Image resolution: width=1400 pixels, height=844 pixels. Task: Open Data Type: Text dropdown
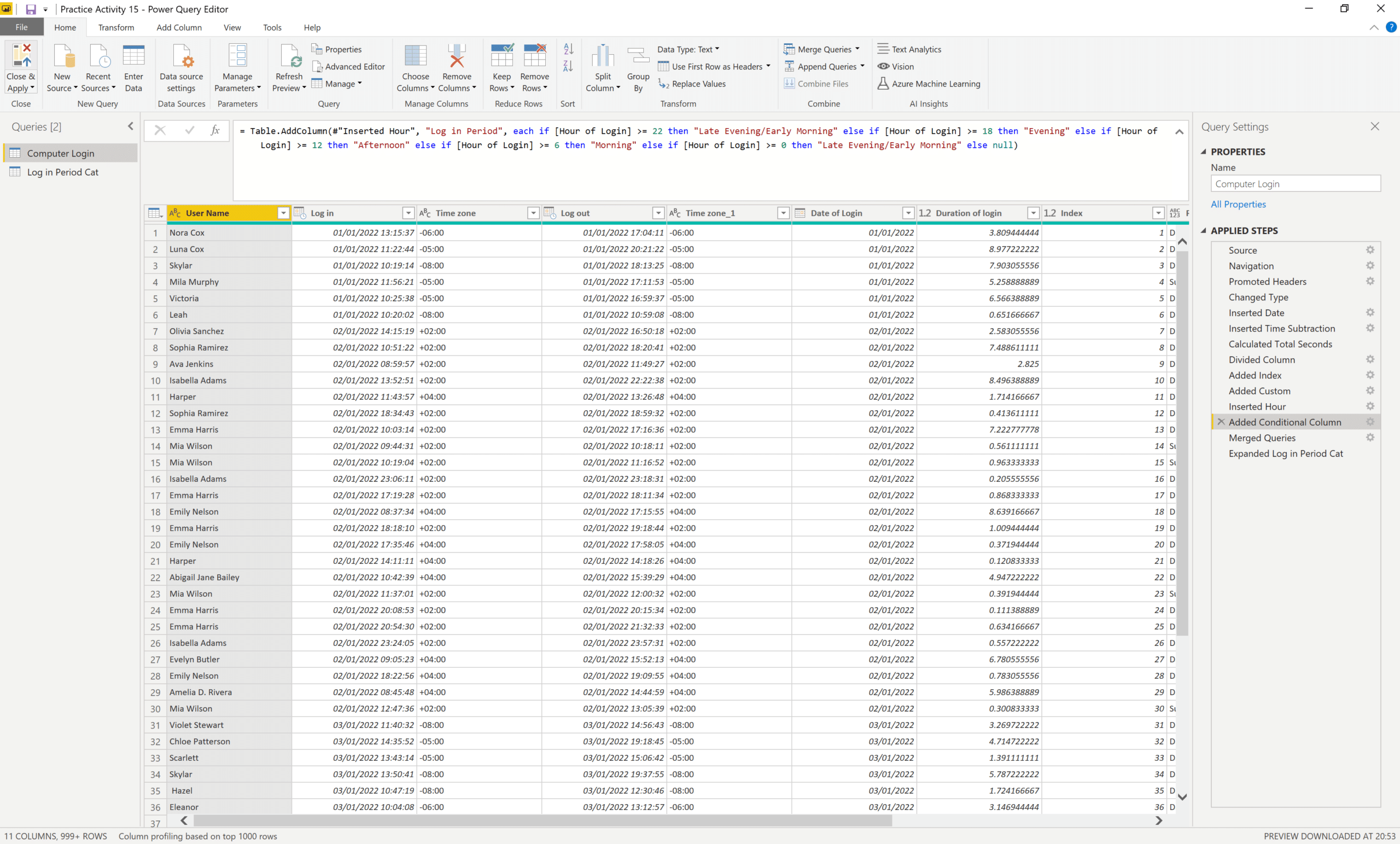point(689,49)
